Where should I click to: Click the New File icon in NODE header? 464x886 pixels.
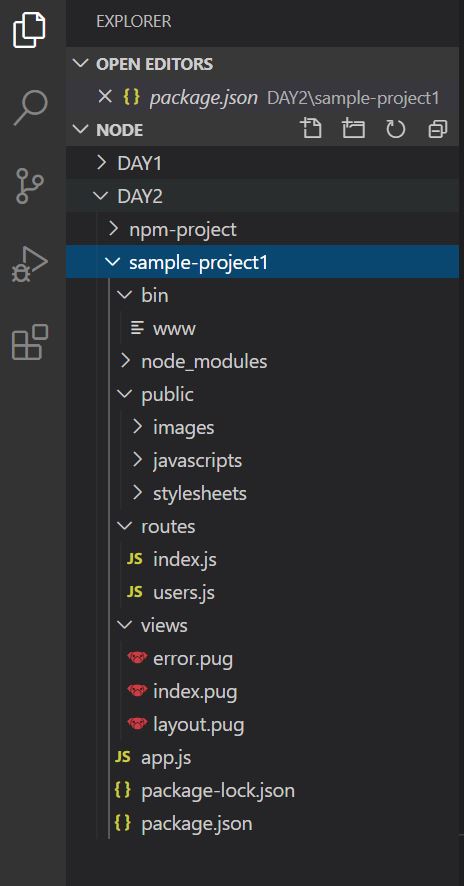(311, 129)
